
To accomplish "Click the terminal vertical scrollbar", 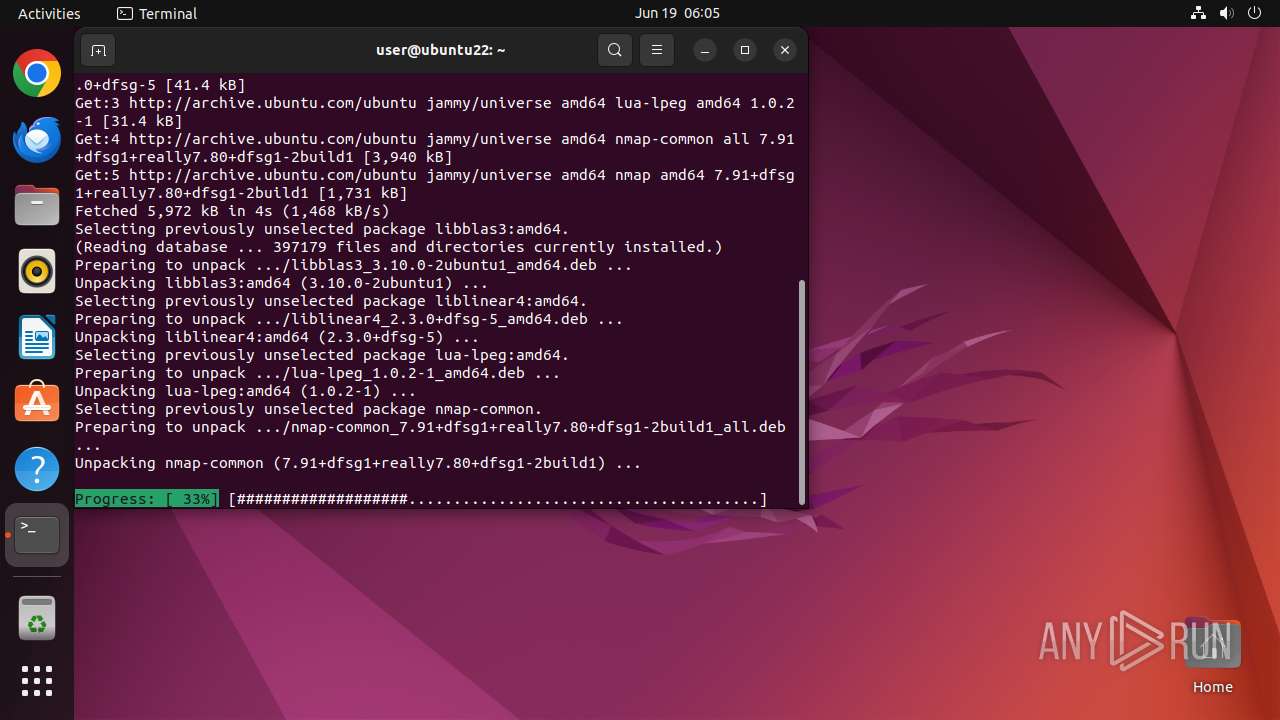I will [x=801, y=390].
